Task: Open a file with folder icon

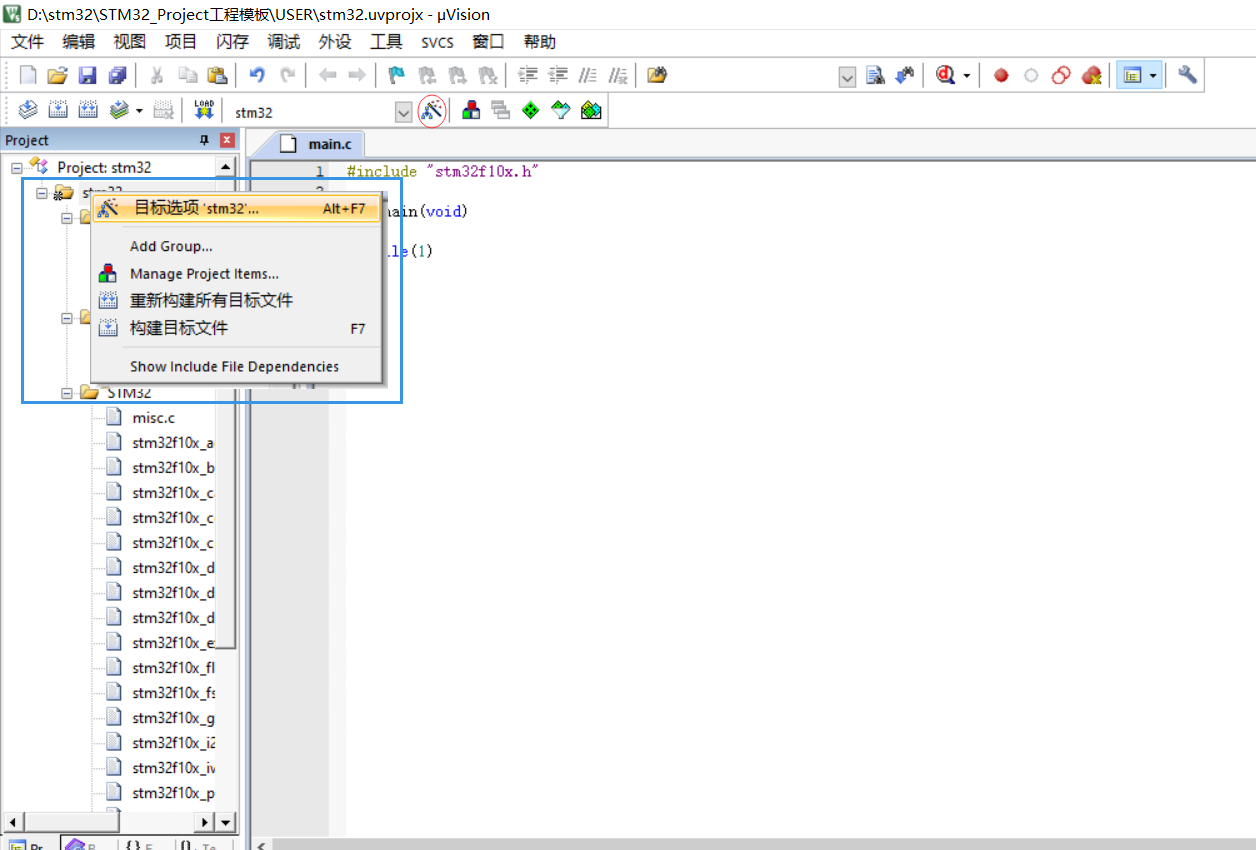Action: (x=57, y=75)
